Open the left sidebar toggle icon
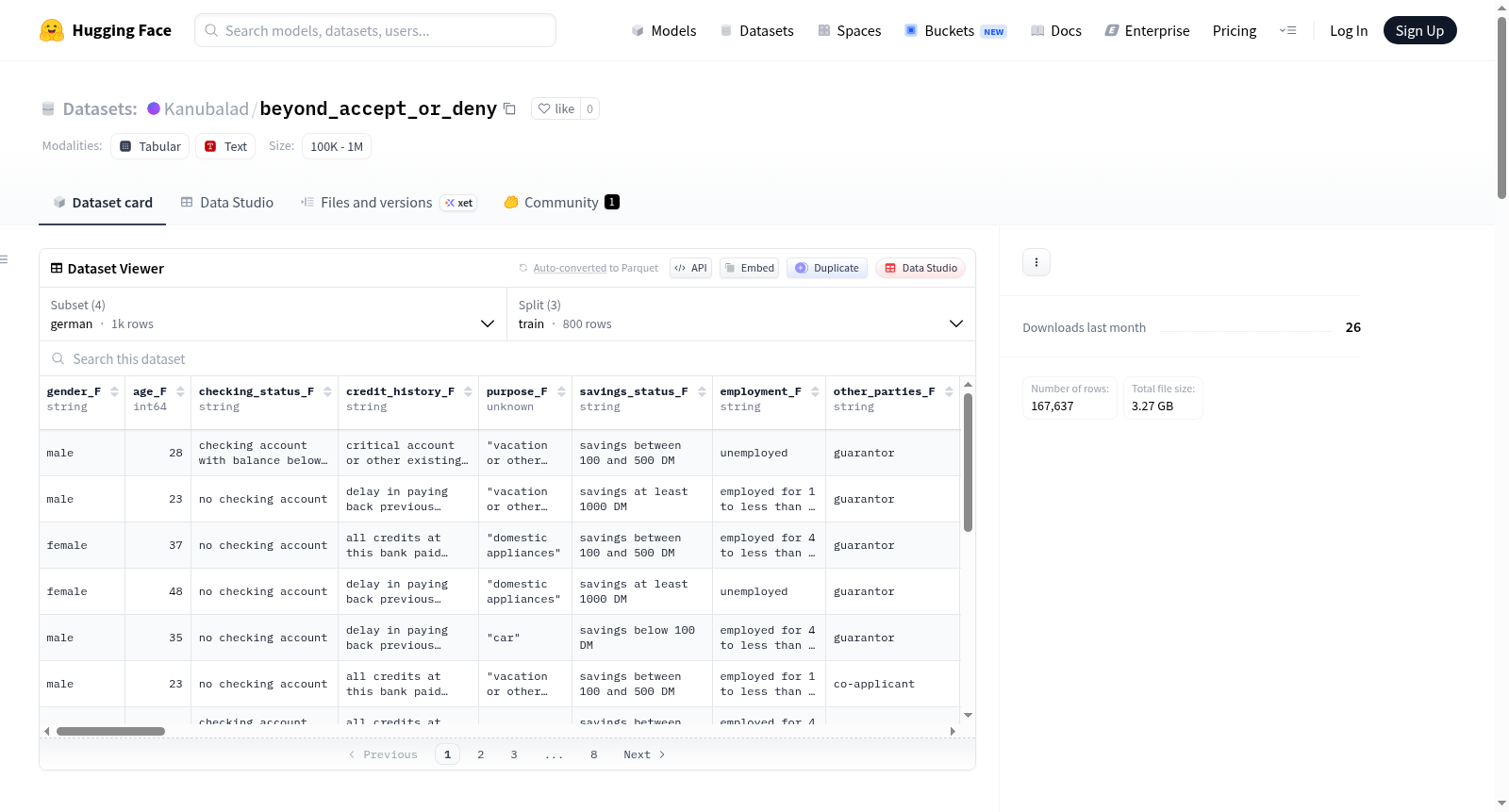The image size is (1509, 812). click(x=4, y=259)
